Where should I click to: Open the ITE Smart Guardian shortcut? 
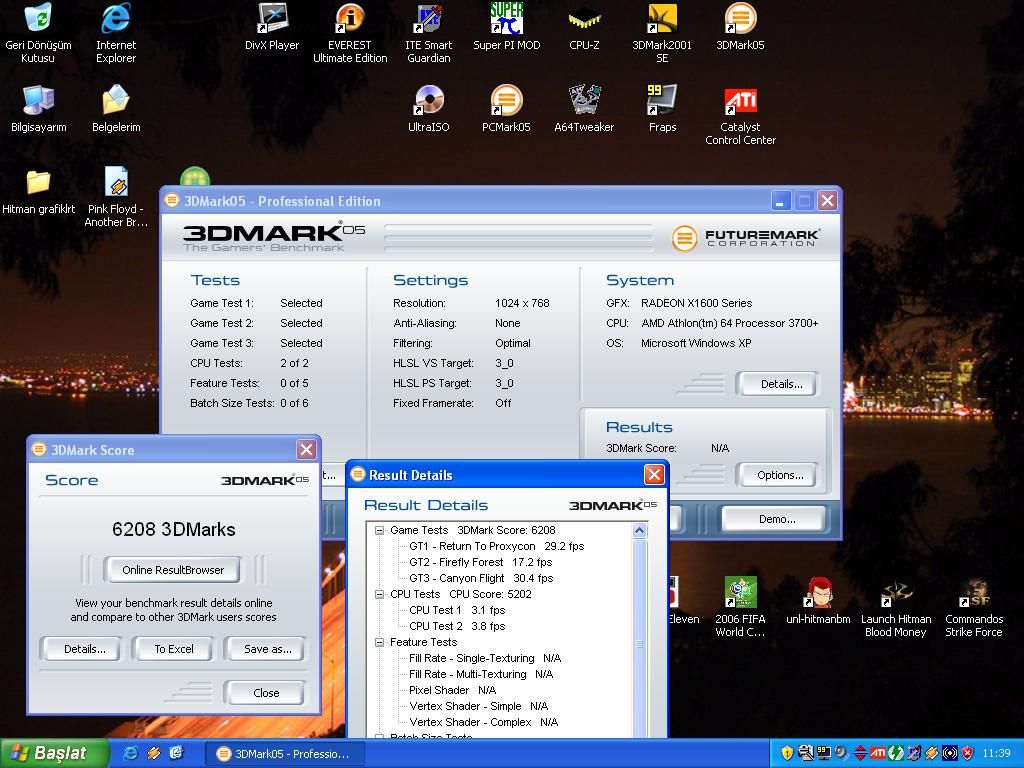point(428,33)
